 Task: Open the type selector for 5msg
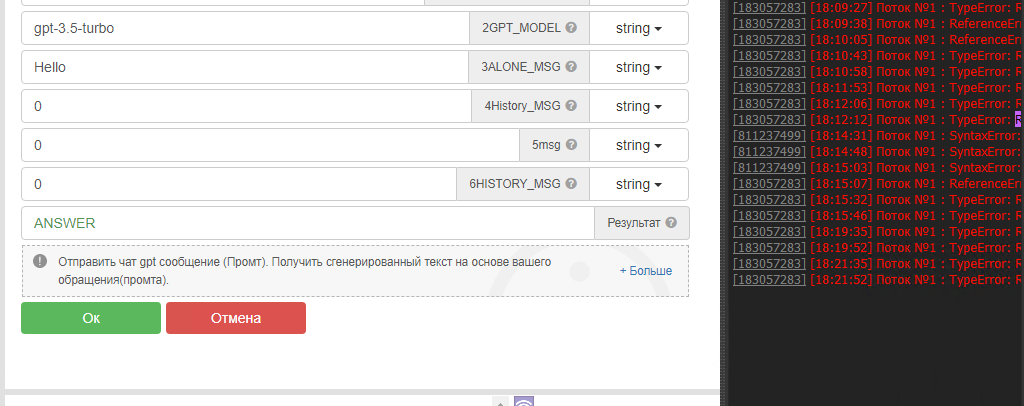coord(639,145)
